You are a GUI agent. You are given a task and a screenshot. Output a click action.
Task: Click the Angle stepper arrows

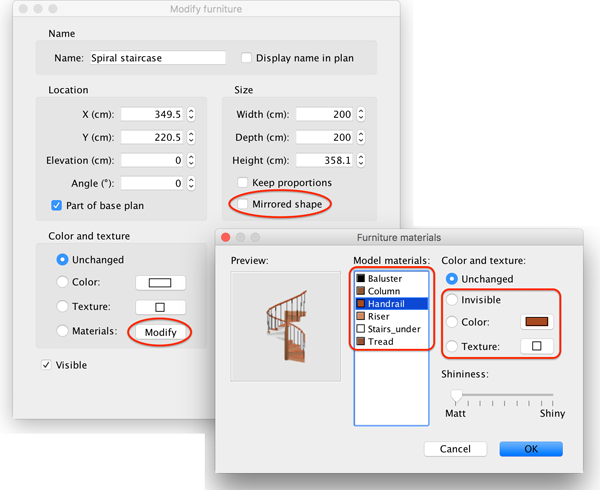(190, 183)
